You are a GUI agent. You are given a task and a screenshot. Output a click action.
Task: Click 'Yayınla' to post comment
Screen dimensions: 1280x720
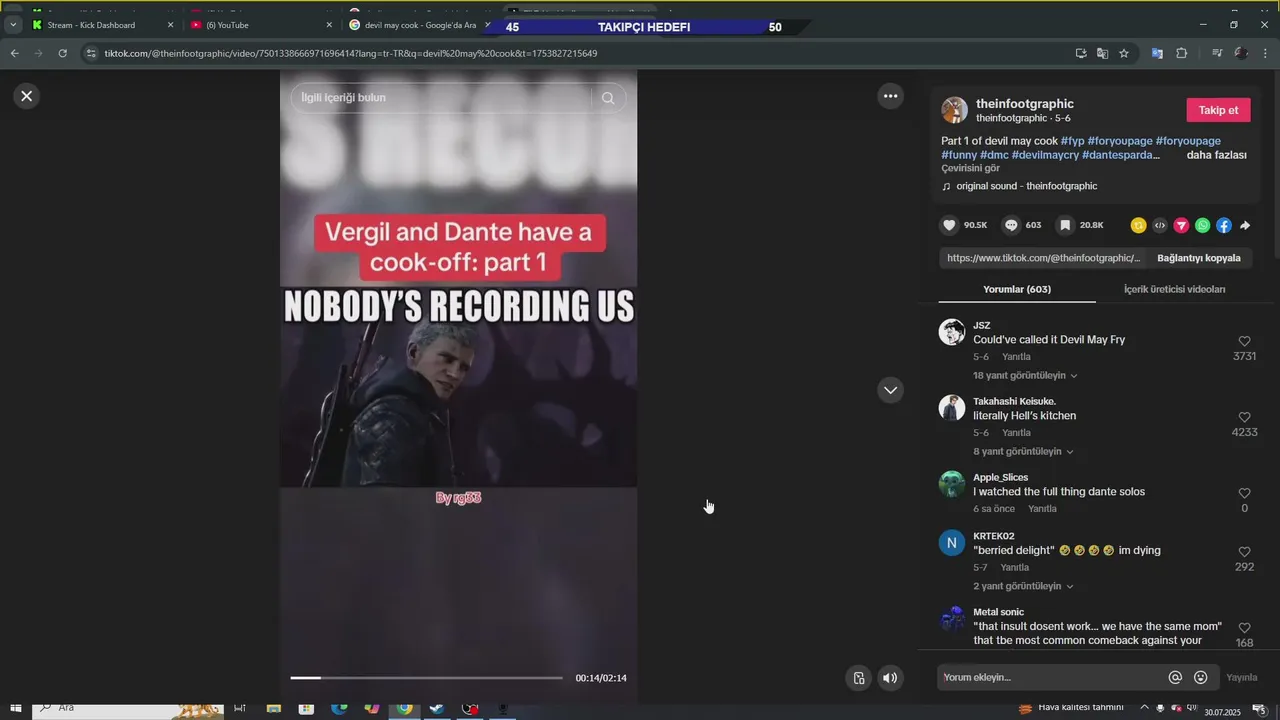1241,677
